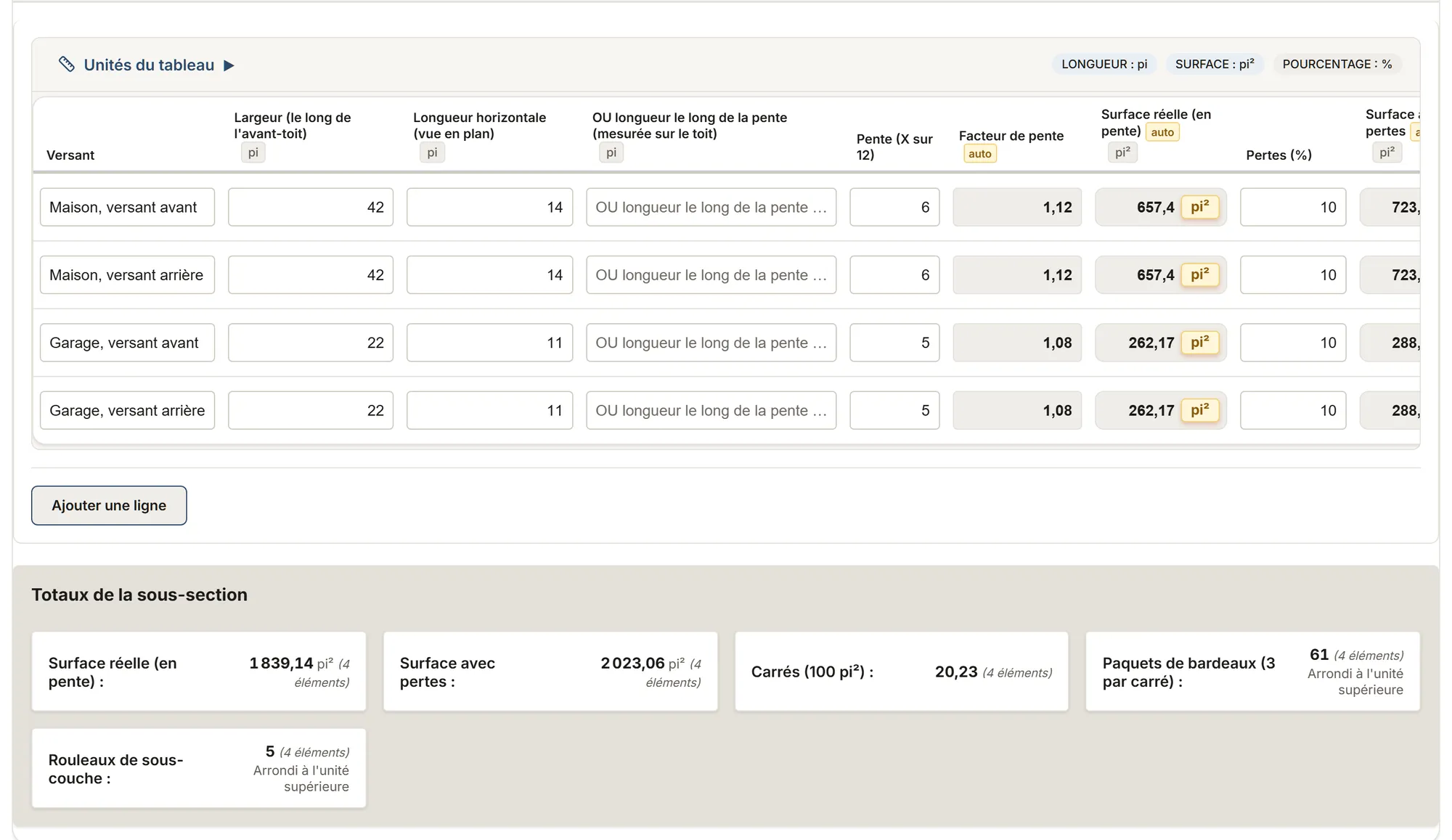Click pi² unit badge in Garage, versant avant row
Screen dimensions: 1452x840
[x=1199, y=342]
